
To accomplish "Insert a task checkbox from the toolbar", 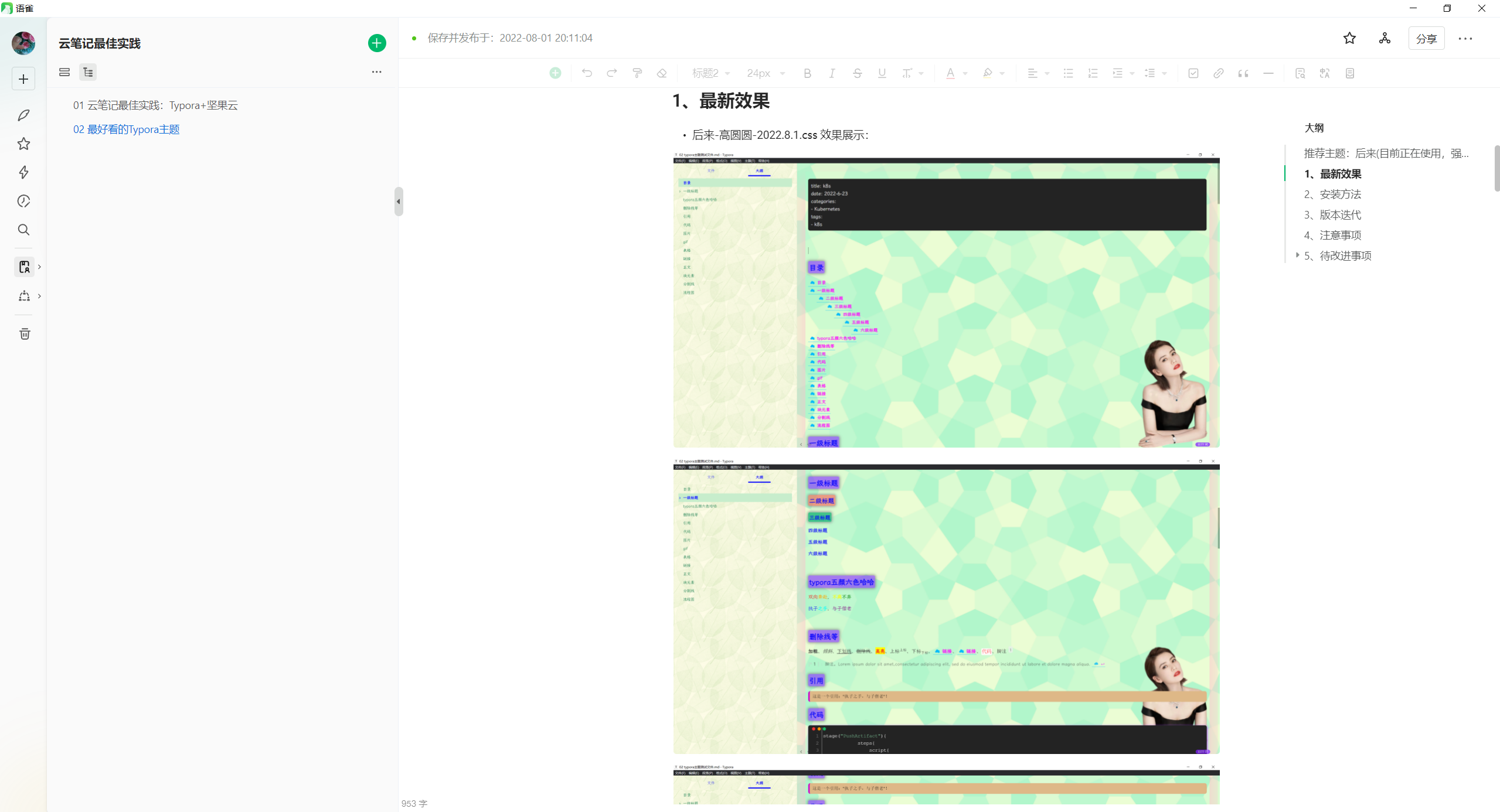I will click(1193, 73).
